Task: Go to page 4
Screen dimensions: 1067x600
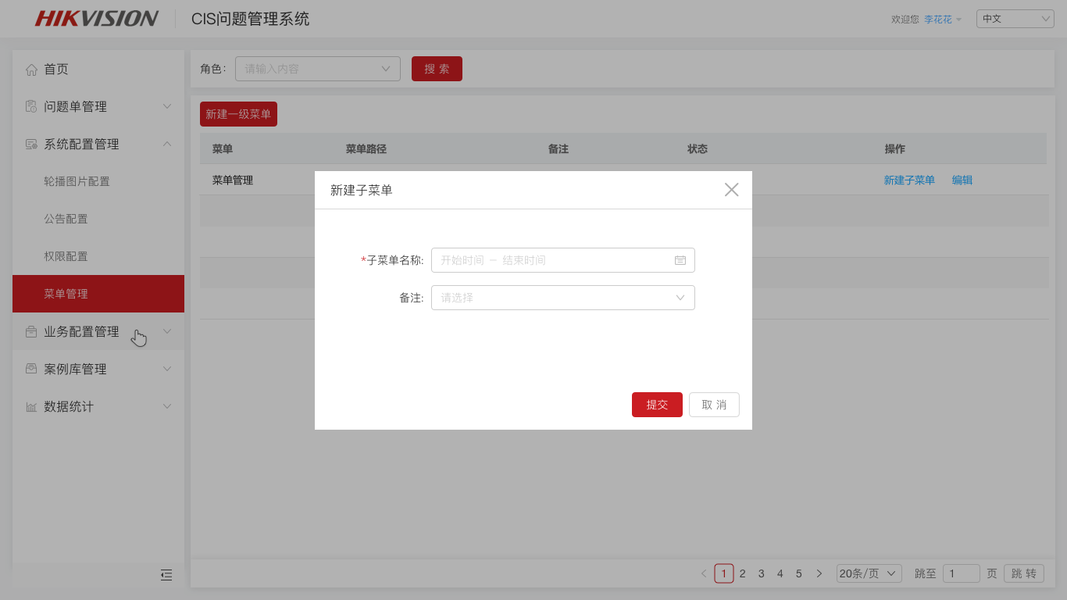Action: click(780, 573)
